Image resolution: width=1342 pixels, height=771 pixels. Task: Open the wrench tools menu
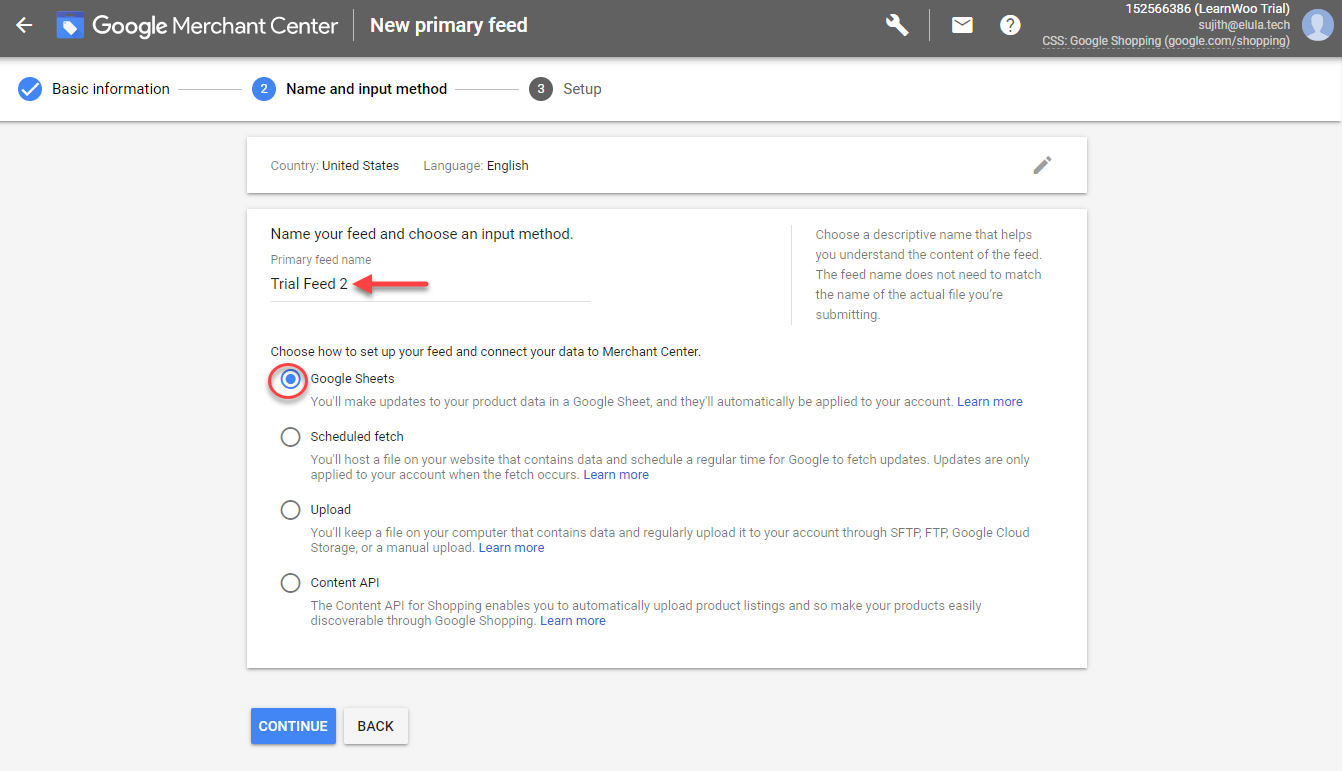coord(897,26)
